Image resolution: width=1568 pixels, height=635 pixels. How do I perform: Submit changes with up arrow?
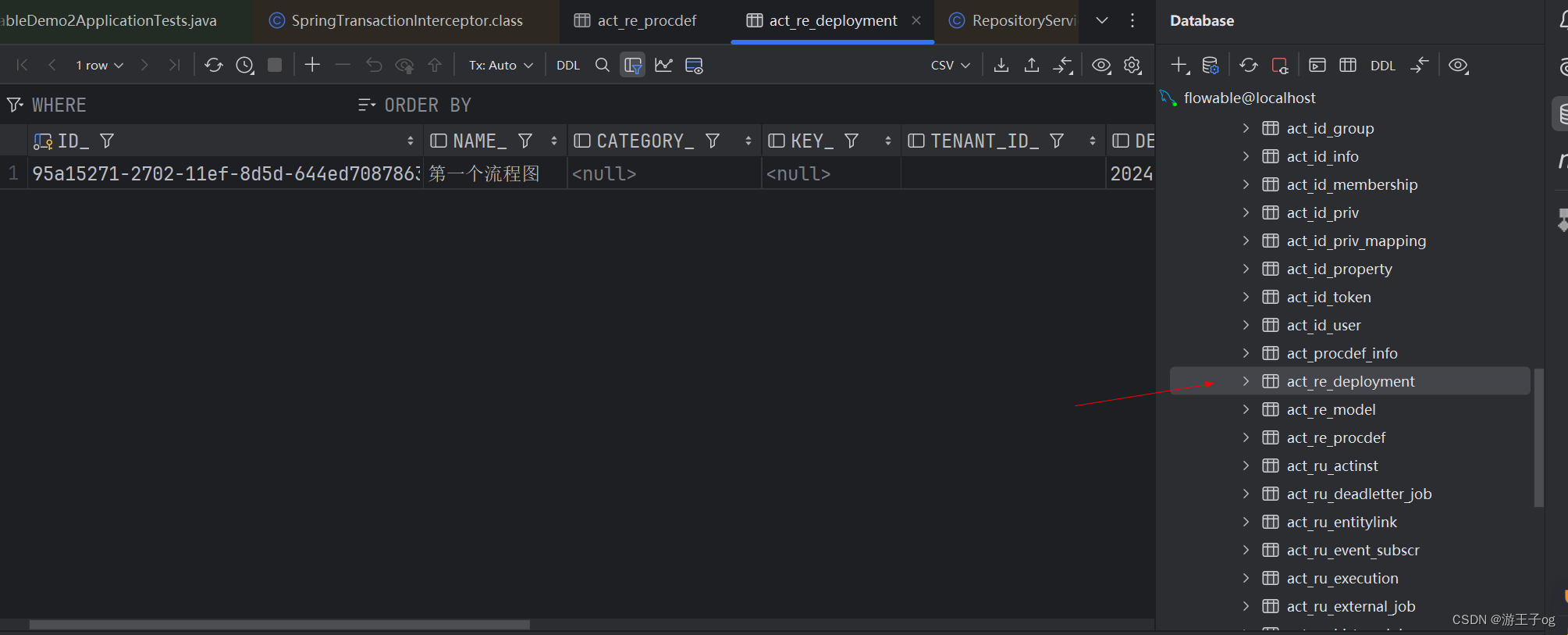pos(435,65)
